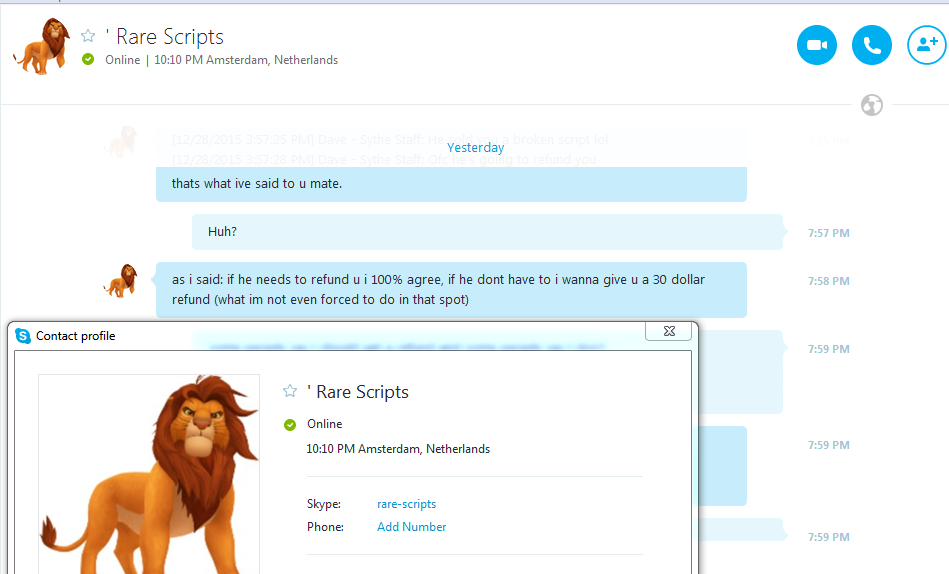Select the 'Huh?' message bubble
The image size is (949, 574).
[487, 232]
